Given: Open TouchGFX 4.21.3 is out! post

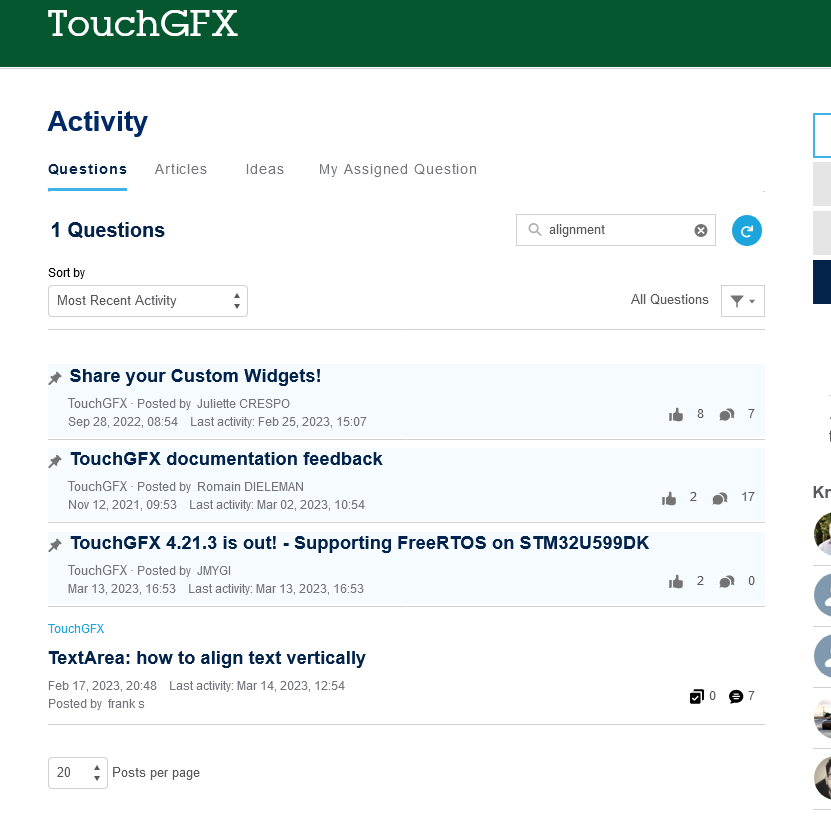Looking at the screenshot, I should [x=360, y=543].
